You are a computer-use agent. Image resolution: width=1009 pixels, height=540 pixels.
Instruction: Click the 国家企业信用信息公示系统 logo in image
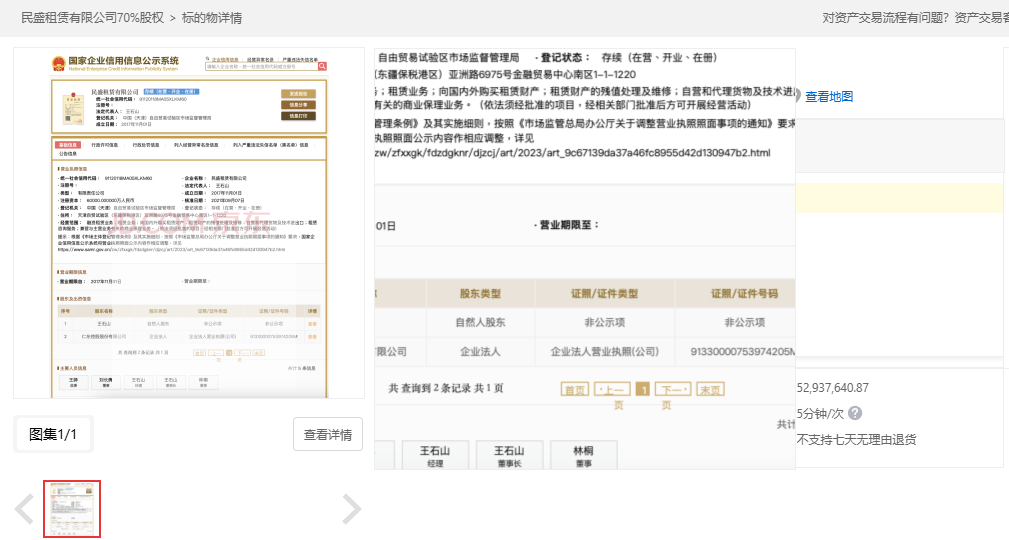tap(115, 63)
